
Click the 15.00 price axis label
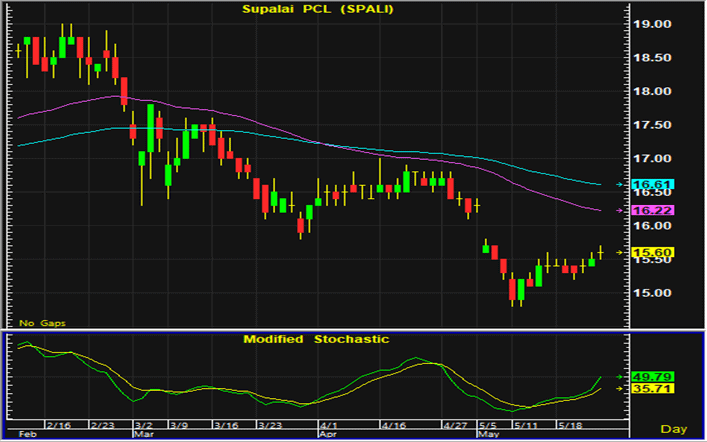[x=652, y=293]
